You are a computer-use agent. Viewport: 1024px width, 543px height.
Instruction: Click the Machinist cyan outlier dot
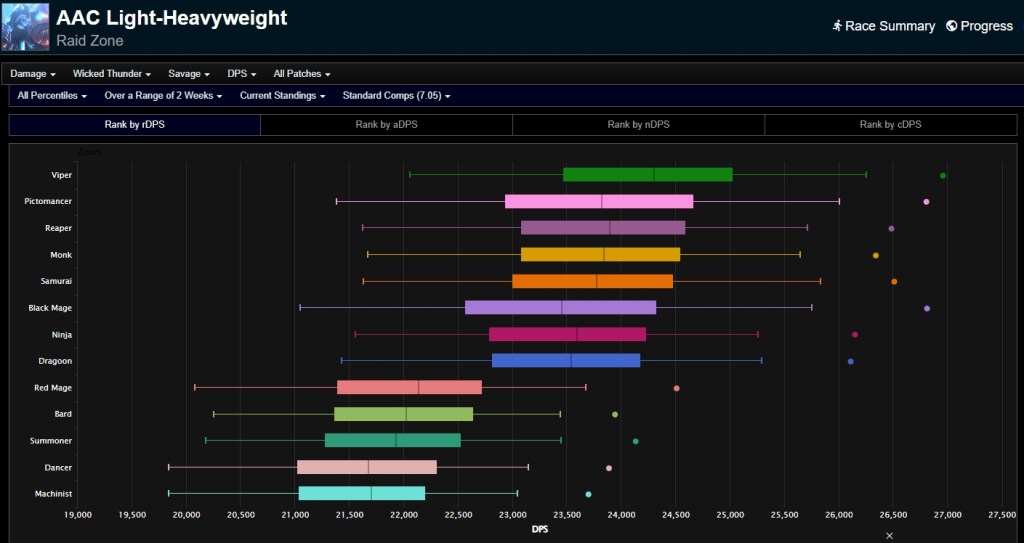click(588, 494)
